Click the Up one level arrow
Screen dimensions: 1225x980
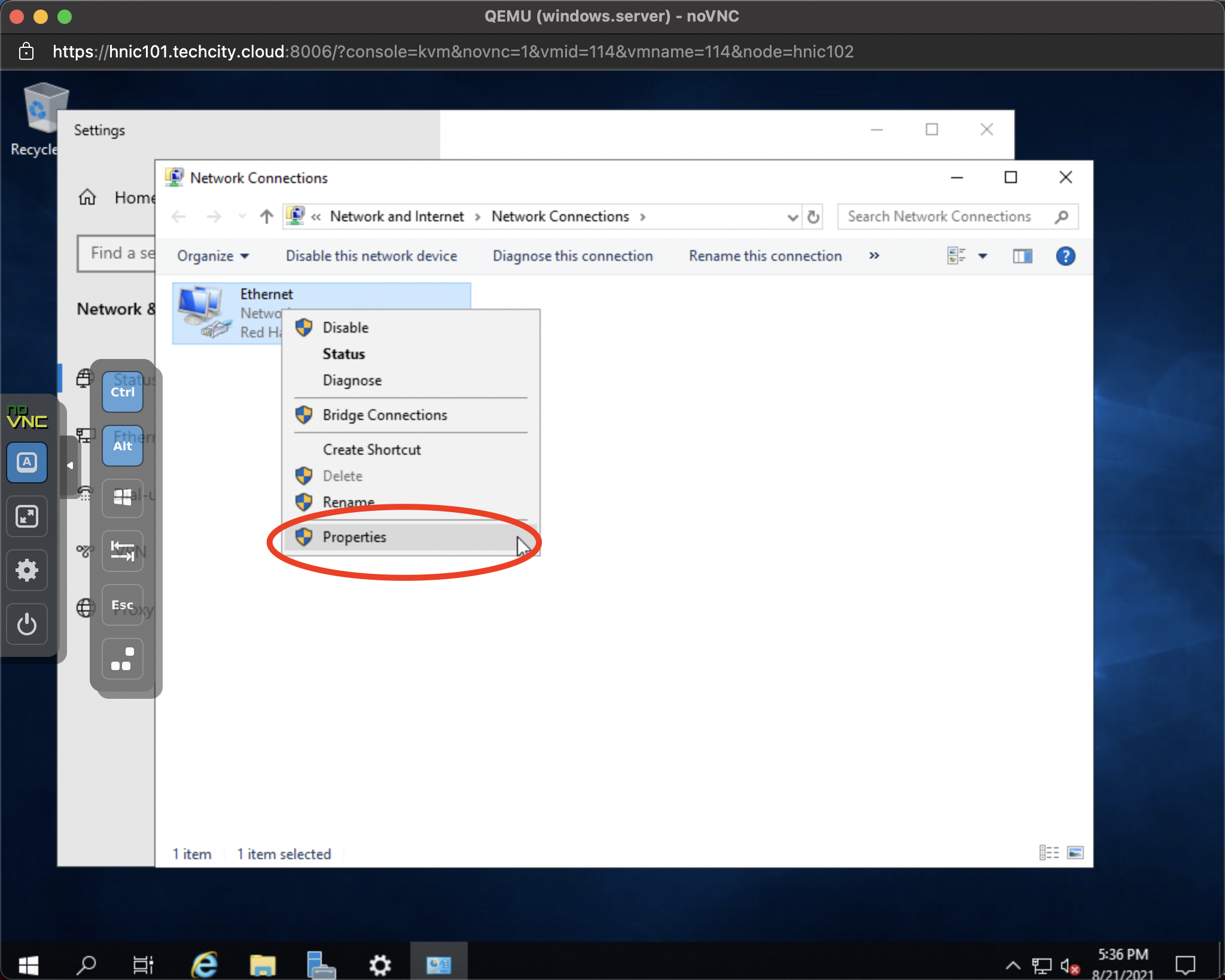tap(267, 217)
